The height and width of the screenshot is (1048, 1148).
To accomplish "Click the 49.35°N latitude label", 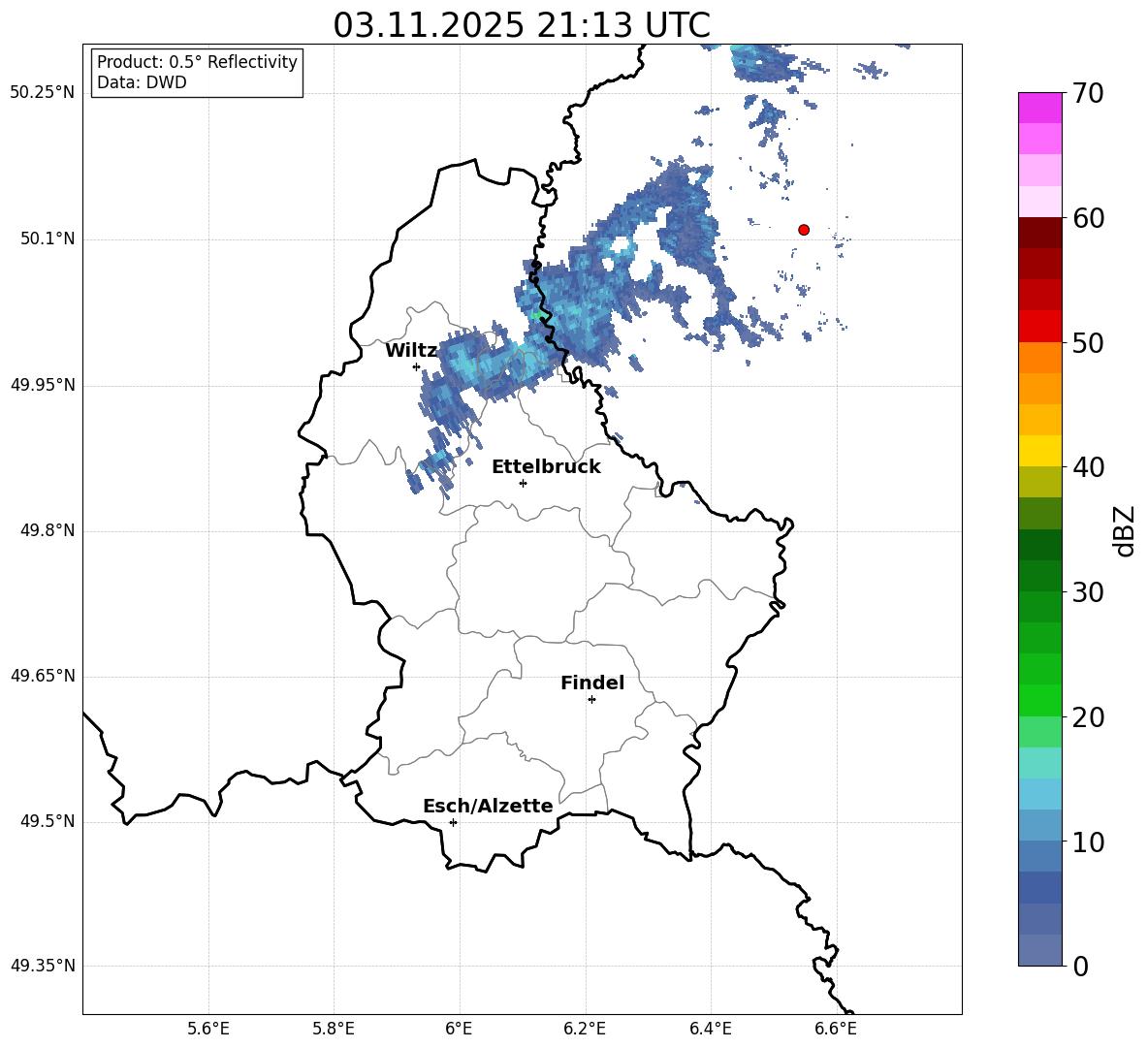I will pyautogui.click(x=43, y=966).
